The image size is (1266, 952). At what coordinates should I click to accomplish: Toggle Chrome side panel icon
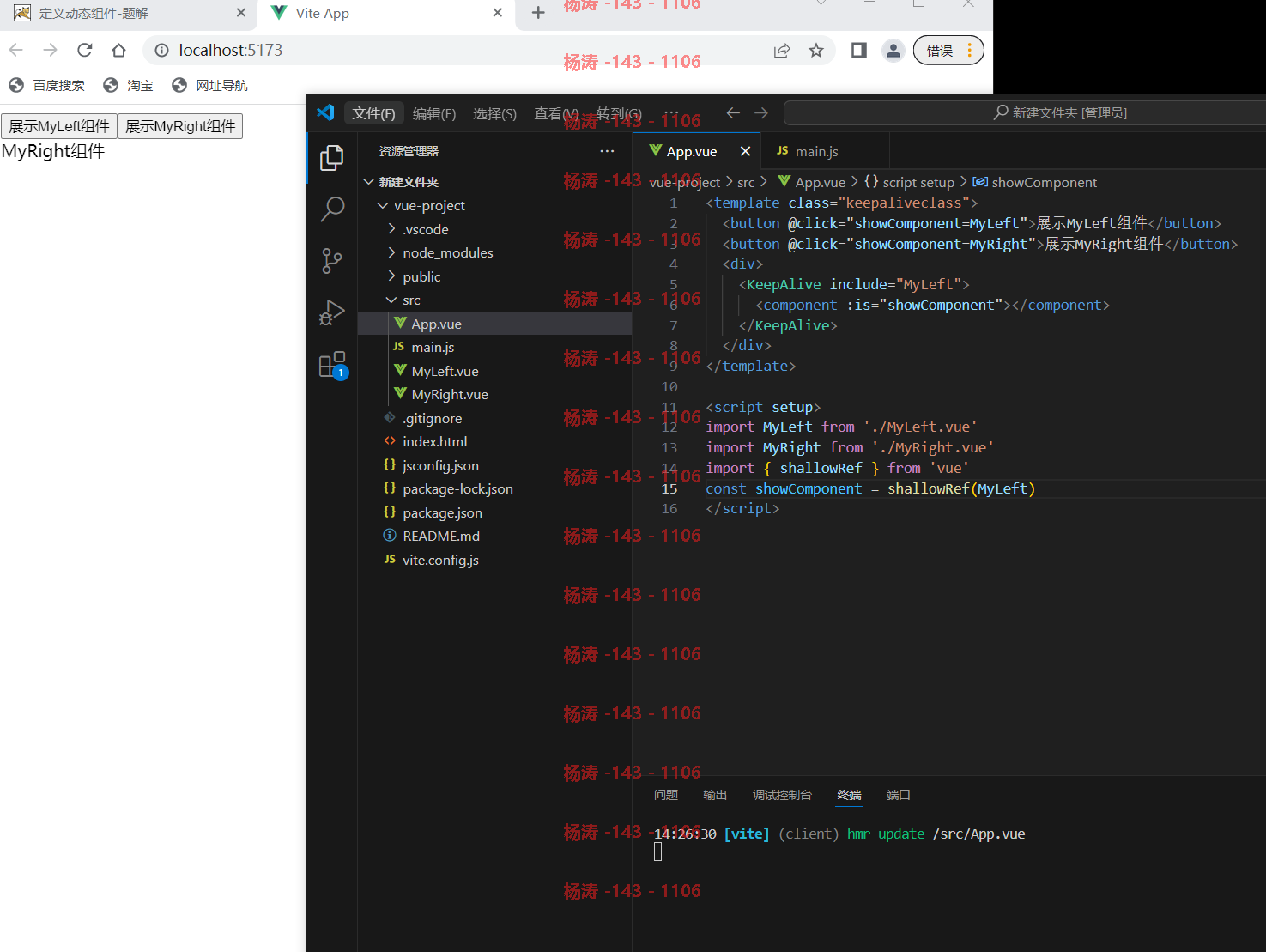(858, 51)
